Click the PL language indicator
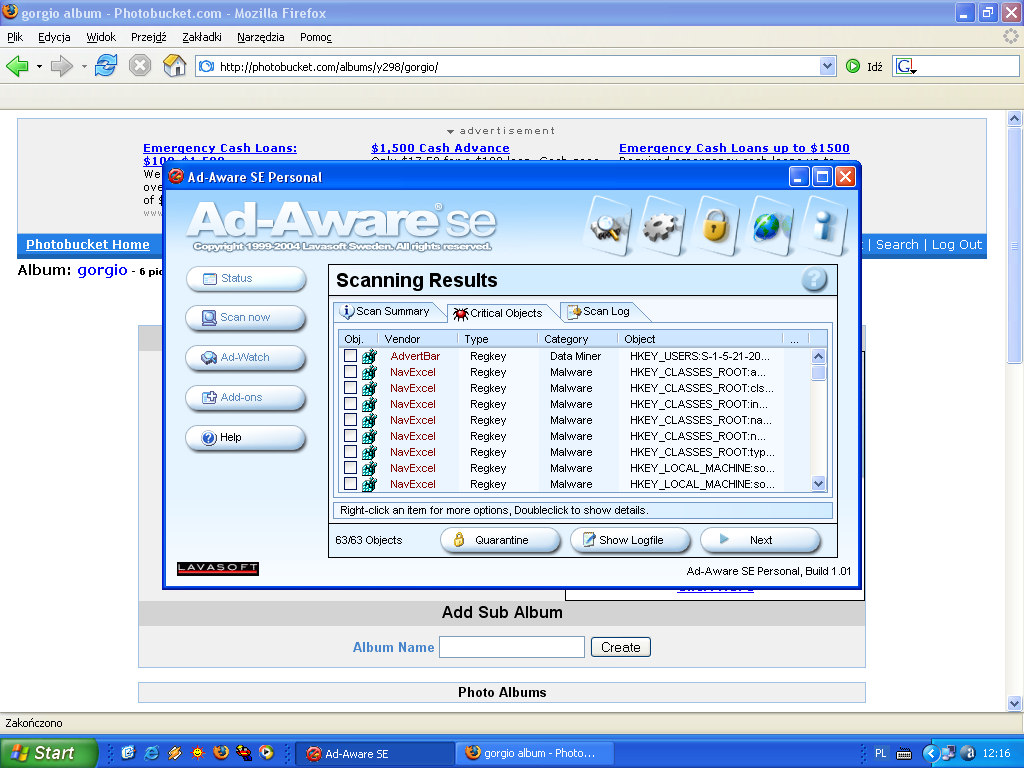The image size is (1024, 768). [880, 754]
